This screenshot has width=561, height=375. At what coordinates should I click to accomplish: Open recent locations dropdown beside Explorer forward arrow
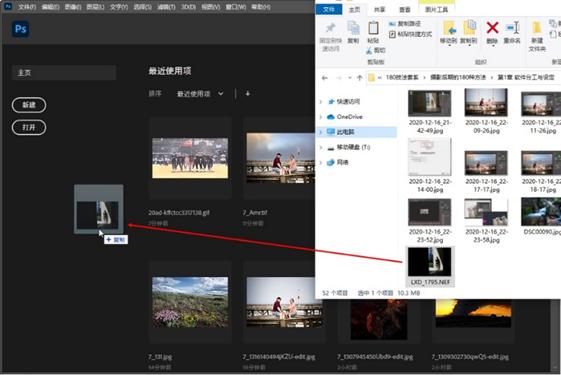[x=350, y=78]
